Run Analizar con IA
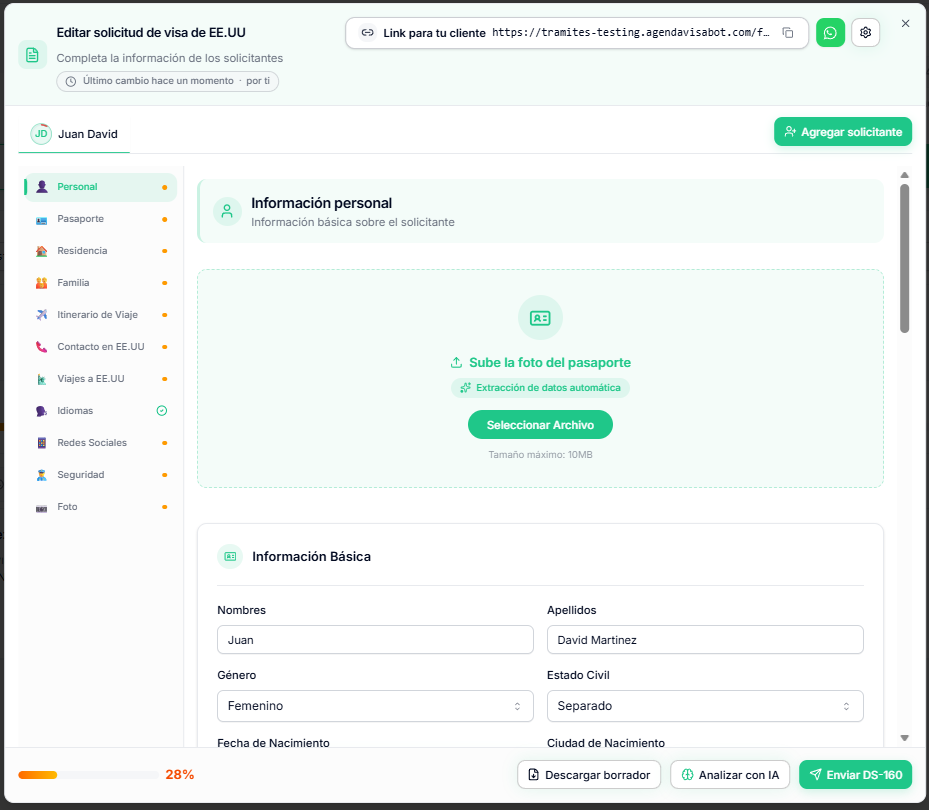Image resolution: width=929 pixels, height=810 pixels. point(730,774)
